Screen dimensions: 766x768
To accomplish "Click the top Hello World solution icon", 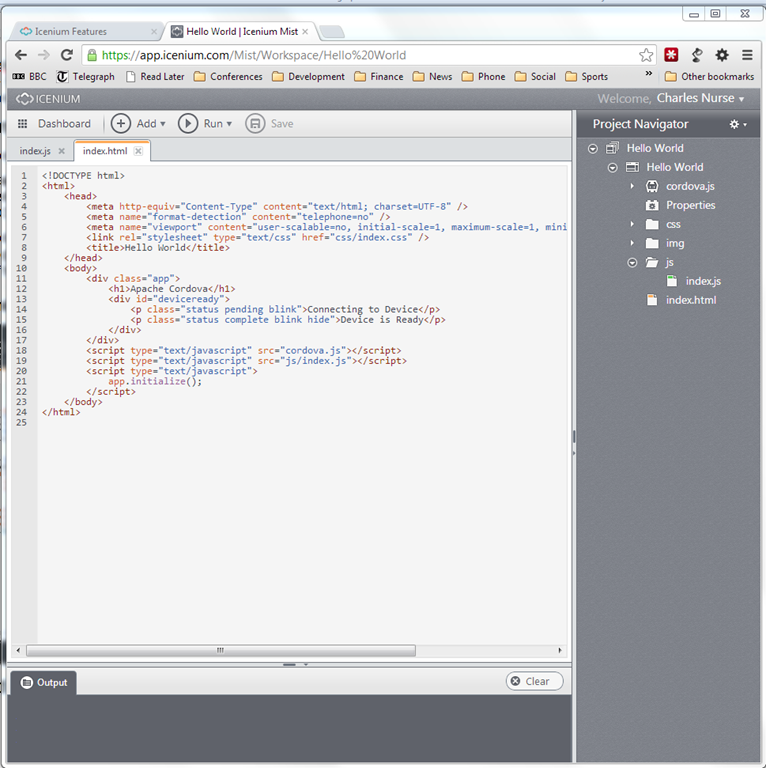I will tap(612, 148).
